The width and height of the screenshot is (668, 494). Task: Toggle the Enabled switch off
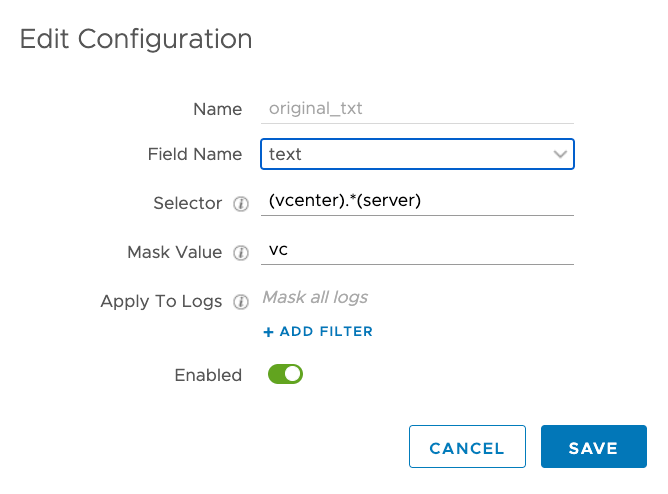point(285,375)
